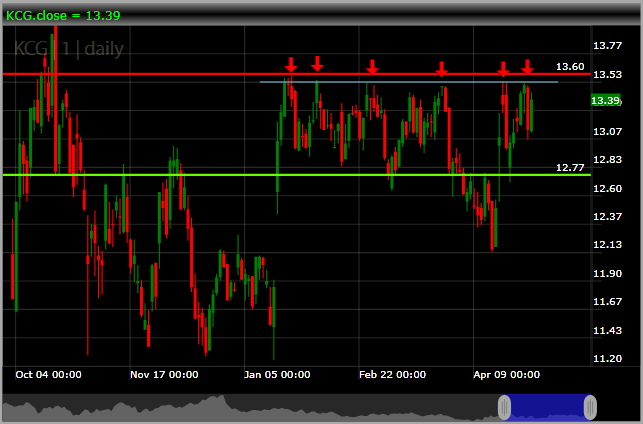643x424 pixels.
Task: Click the first red down-arrow resistance marker
Action: click(x=291, y=65)
